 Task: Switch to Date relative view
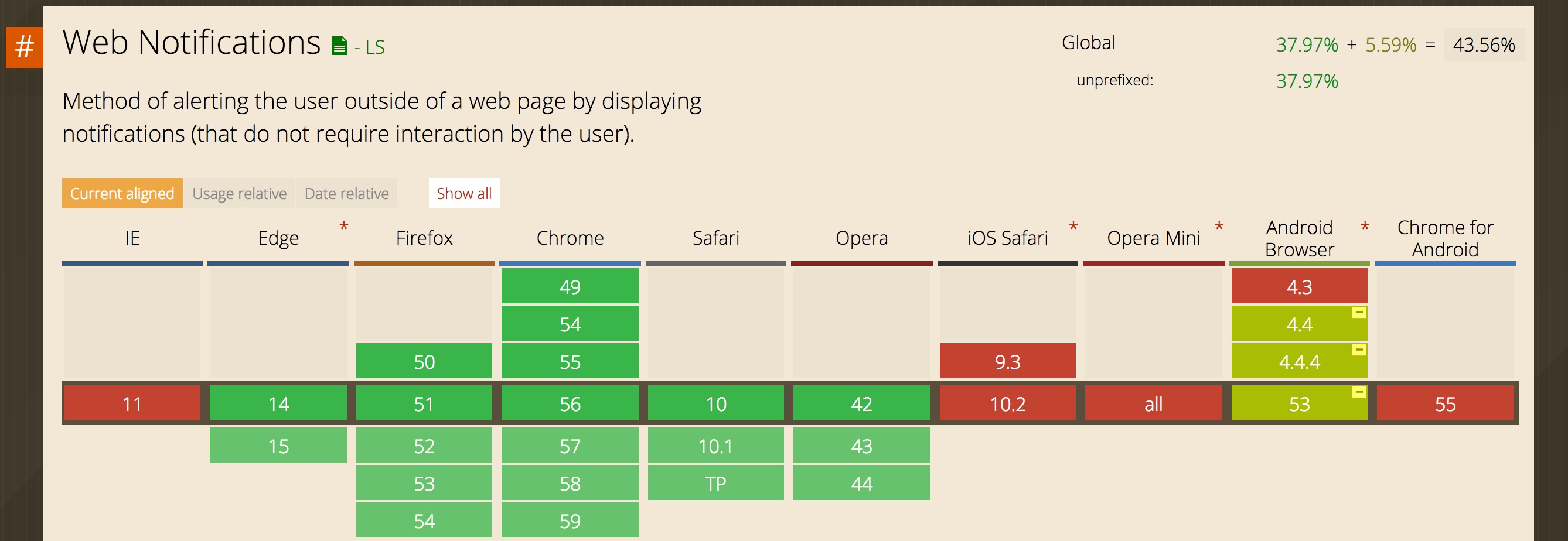(x=346, y=194)
